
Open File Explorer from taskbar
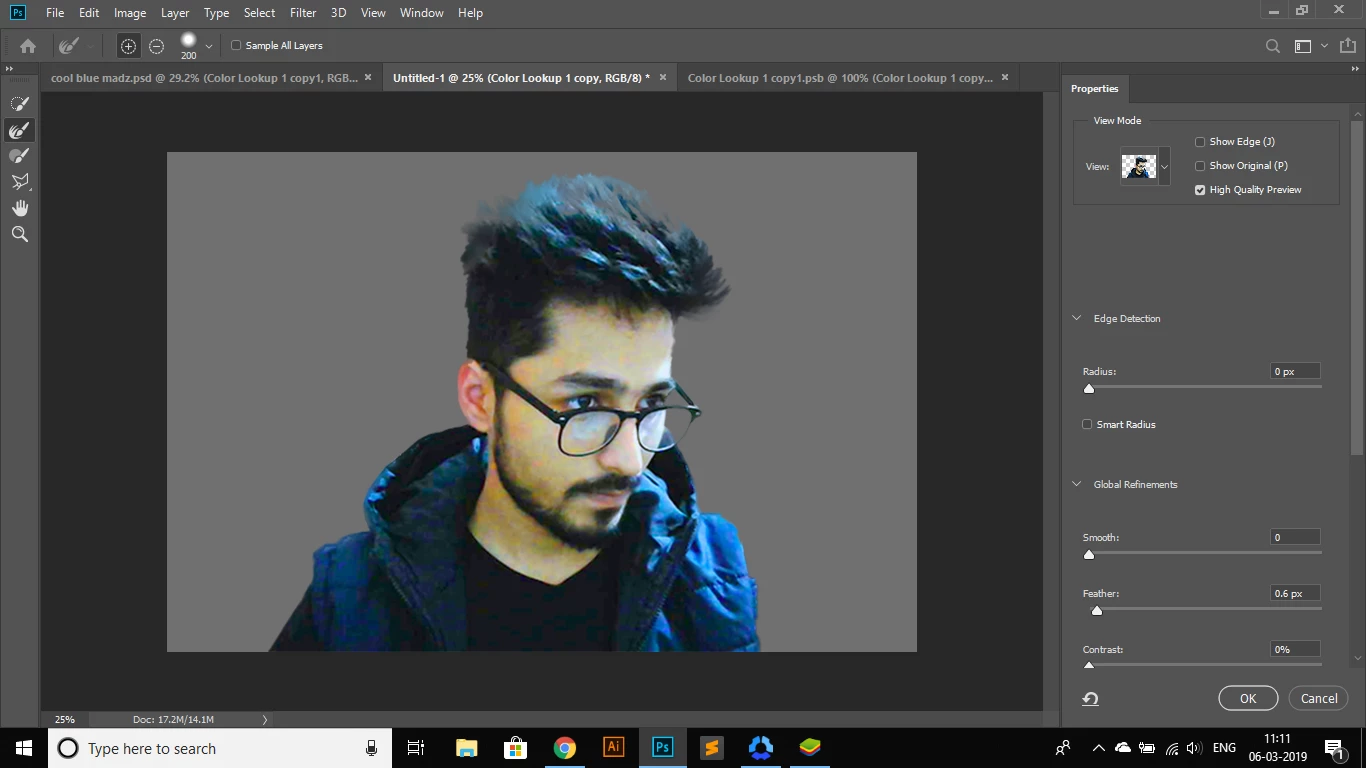tap(467, 748)
